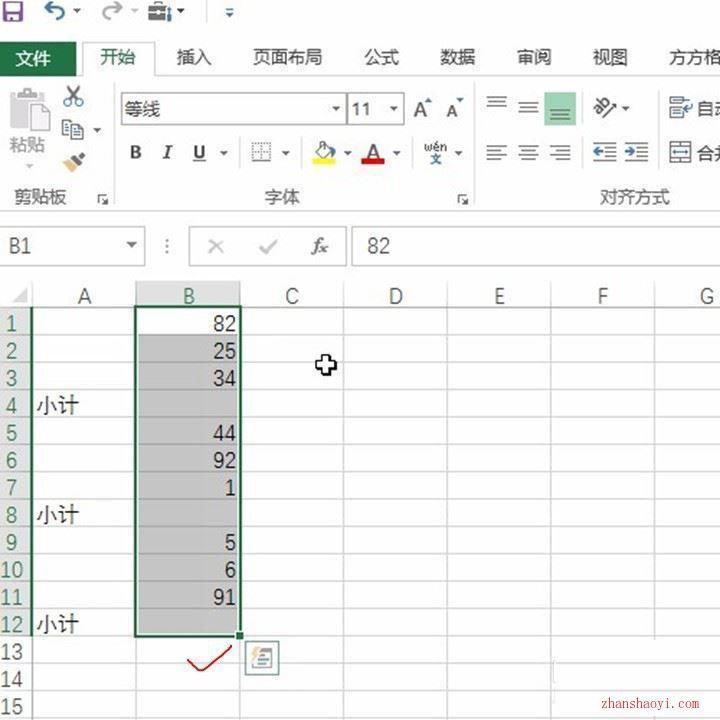Open the 文件 menu

[38, 58]
